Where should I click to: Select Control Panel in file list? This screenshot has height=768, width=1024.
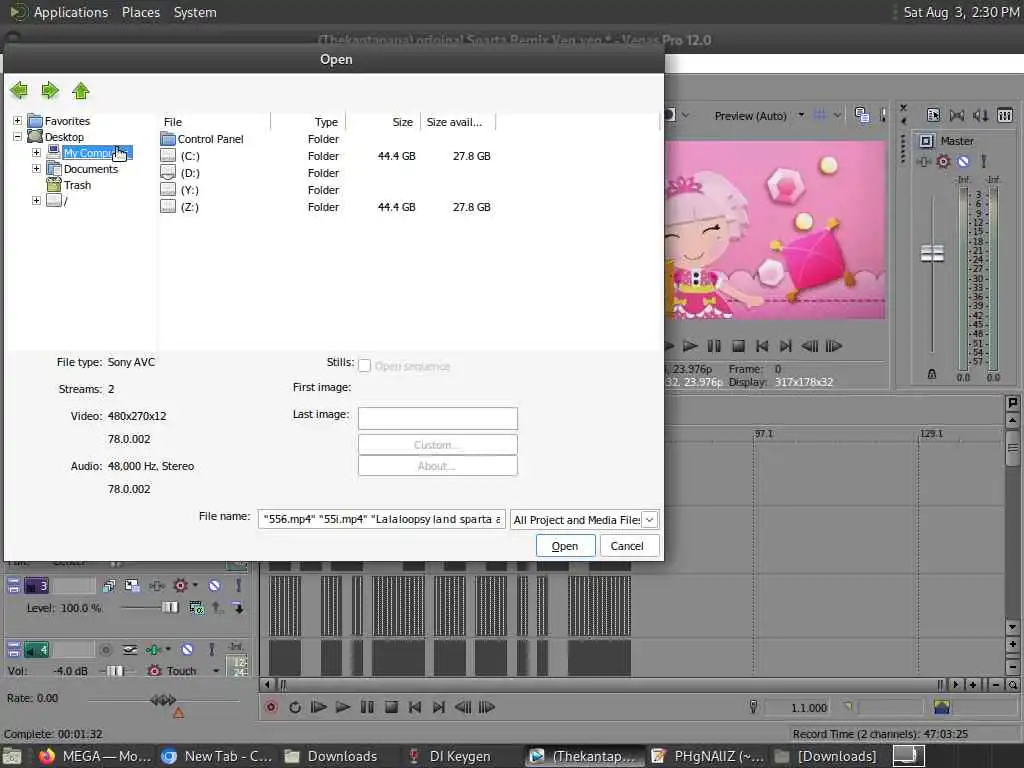coord(210,139)
